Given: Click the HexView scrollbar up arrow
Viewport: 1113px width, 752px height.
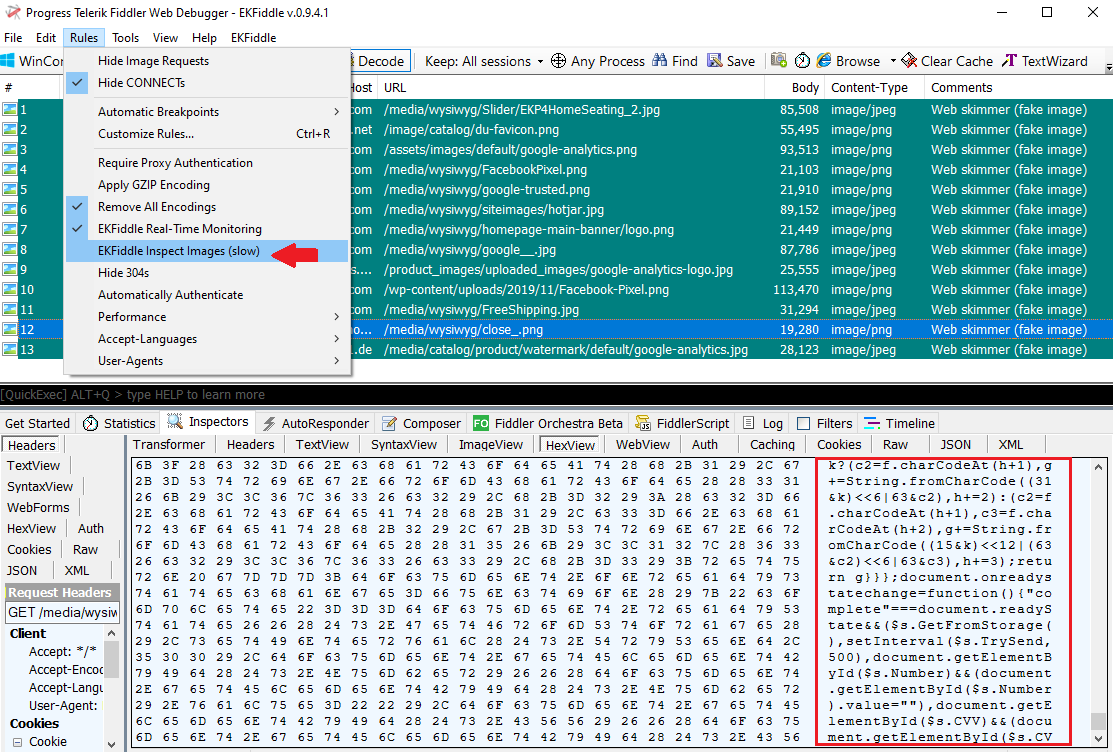Looking at the screenshot, I should [1098, 467].
